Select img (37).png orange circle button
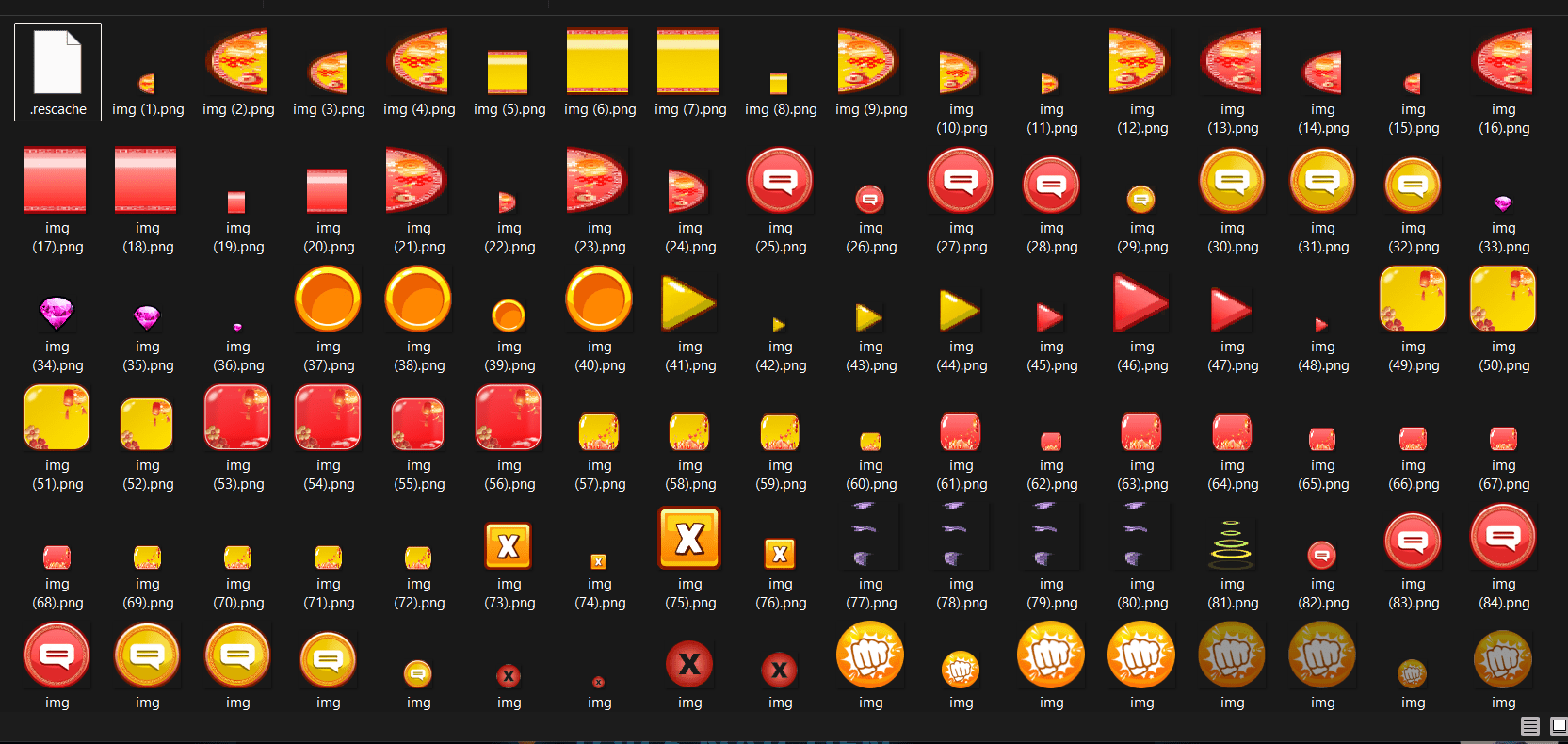Viewport: 1568px width, 744px height. point(328,299)
